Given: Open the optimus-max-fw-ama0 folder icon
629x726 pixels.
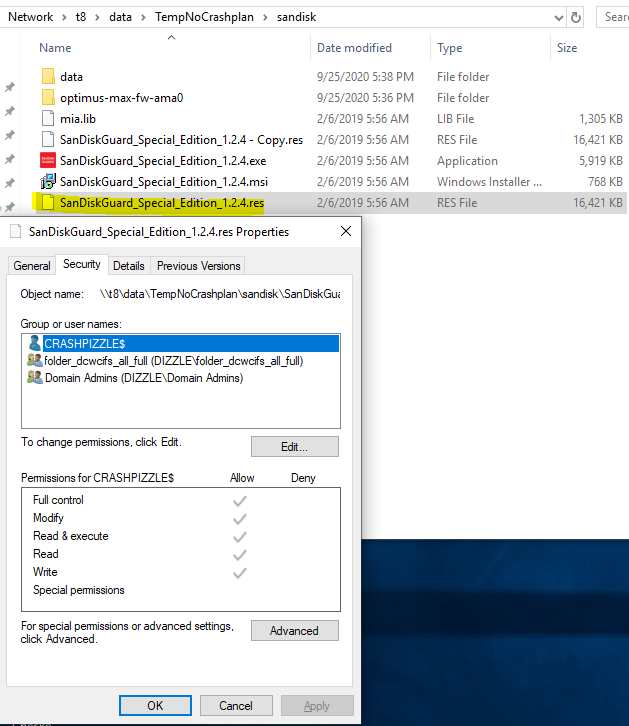Looking at the screenshot, I should click(48, 97).
